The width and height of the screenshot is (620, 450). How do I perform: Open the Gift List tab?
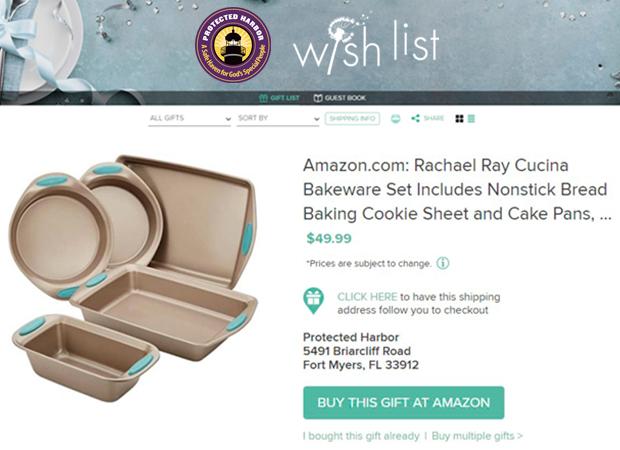[279, 98]
